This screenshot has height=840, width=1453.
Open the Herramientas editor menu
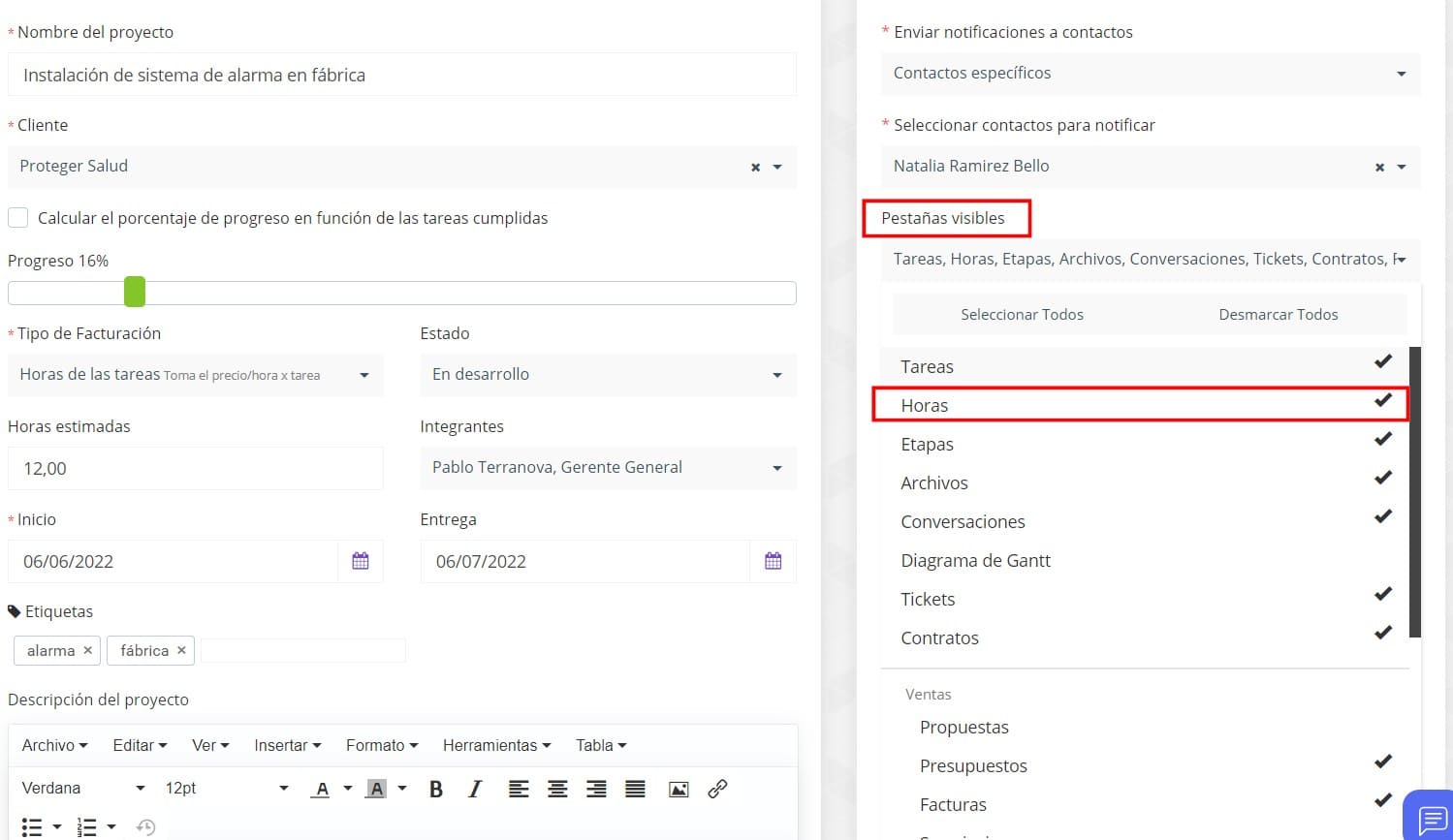point(496,745)
